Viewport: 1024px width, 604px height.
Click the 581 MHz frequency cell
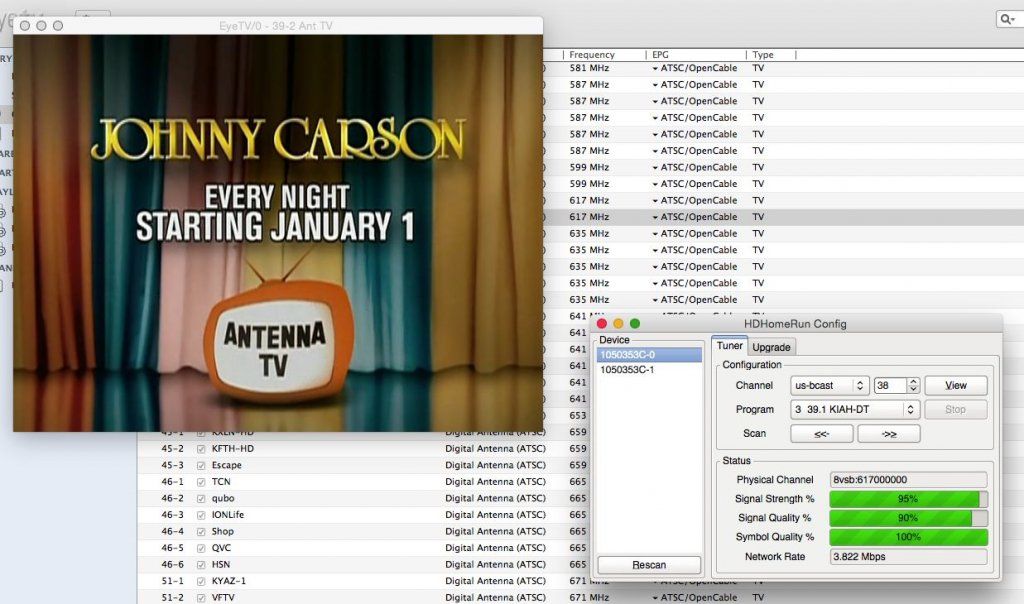pos(589,68)
